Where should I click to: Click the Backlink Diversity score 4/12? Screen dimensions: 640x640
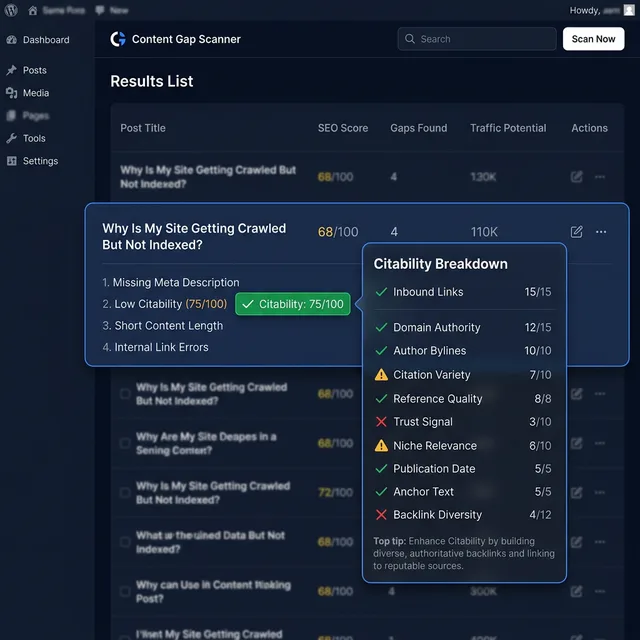point(540,515)
